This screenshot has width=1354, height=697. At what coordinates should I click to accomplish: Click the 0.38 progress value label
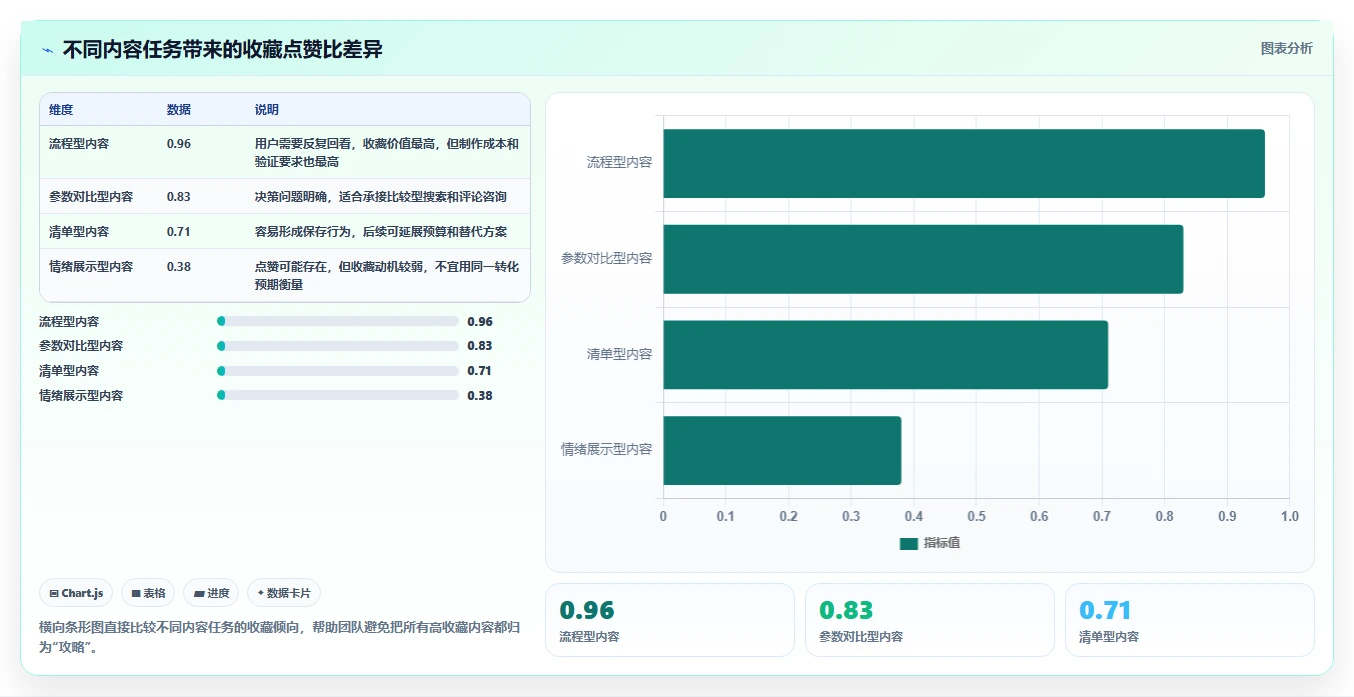[x=480, y=396]
